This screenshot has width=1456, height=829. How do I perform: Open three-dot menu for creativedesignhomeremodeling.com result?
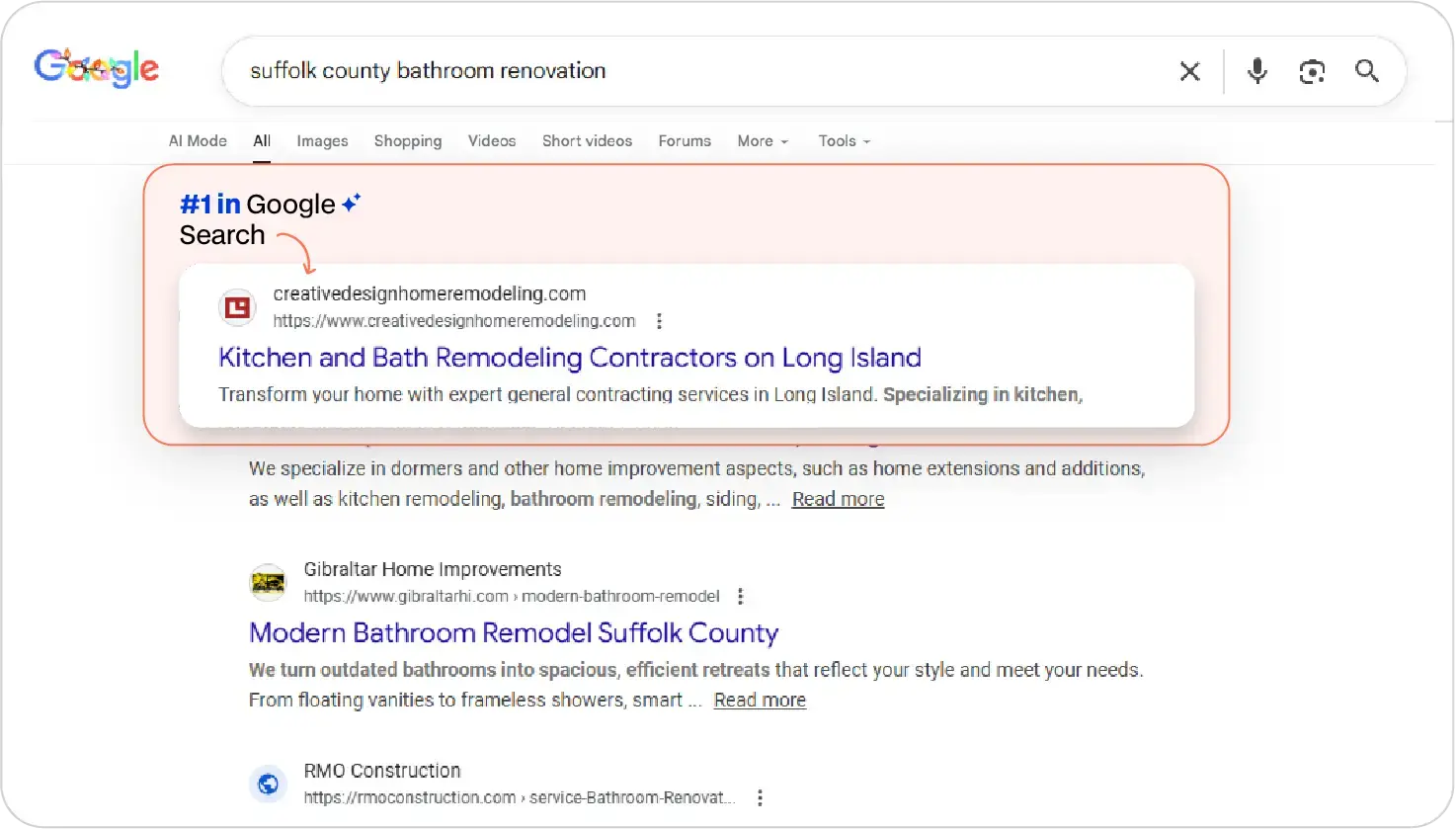point(659,321)
